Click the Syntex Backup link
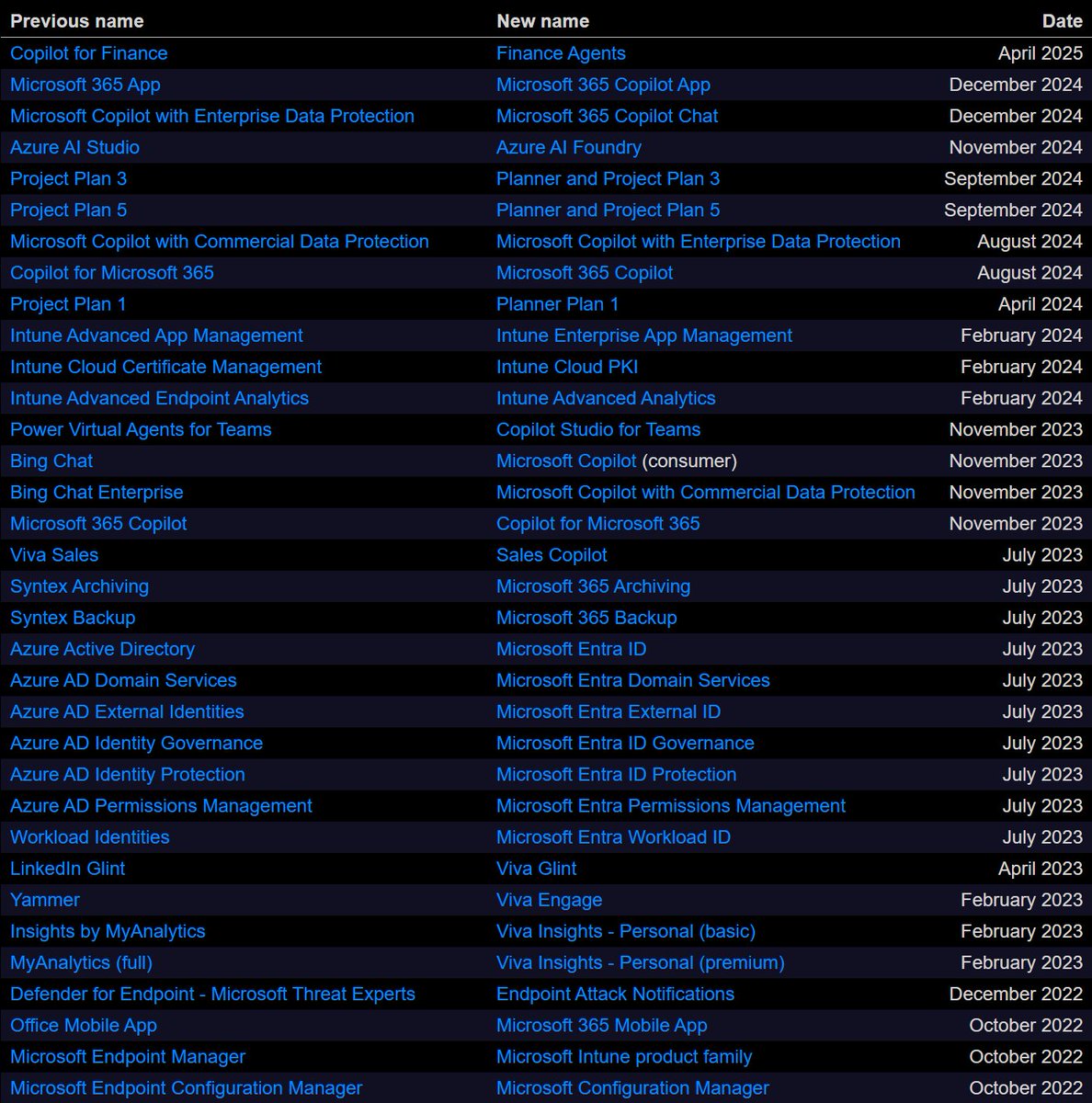The height and width of the screenshot is (1103, 1092). pyautogui.click(x=73, y=617)
